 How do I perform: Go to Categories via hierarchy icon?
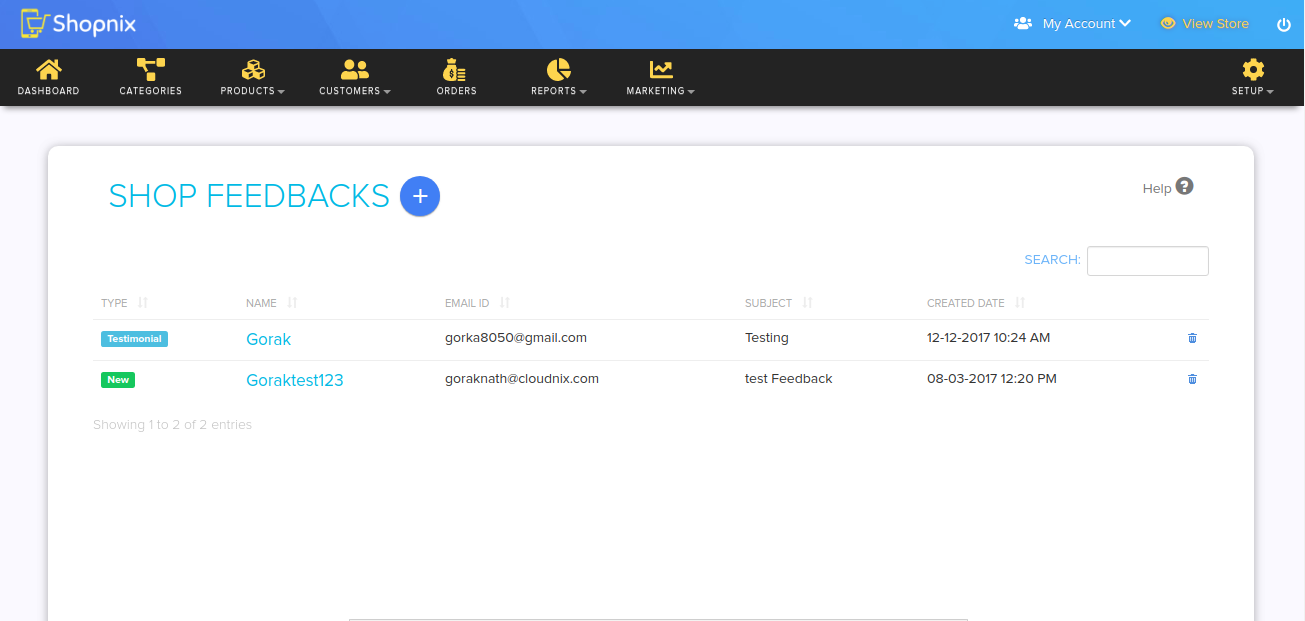(x=150, y=70)
